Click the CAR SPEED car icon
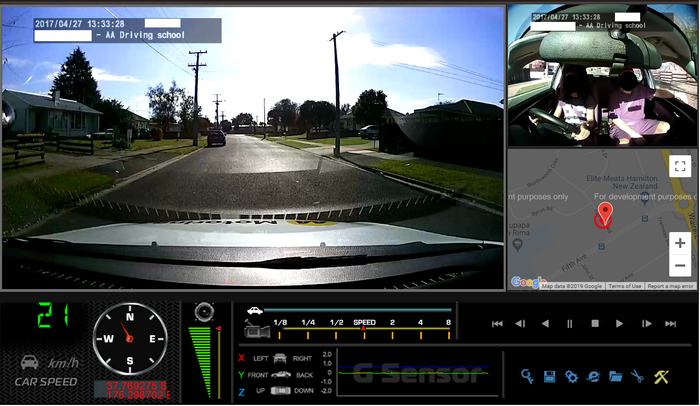700x406 pixels. (30, 362)
